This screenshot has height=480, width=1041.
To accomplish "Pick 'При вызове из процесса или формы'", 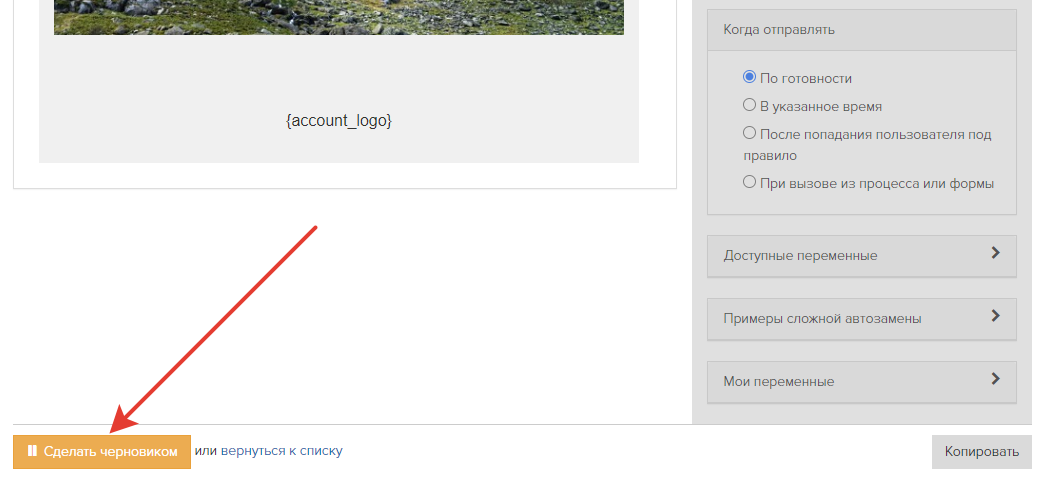I will (750, 182).
